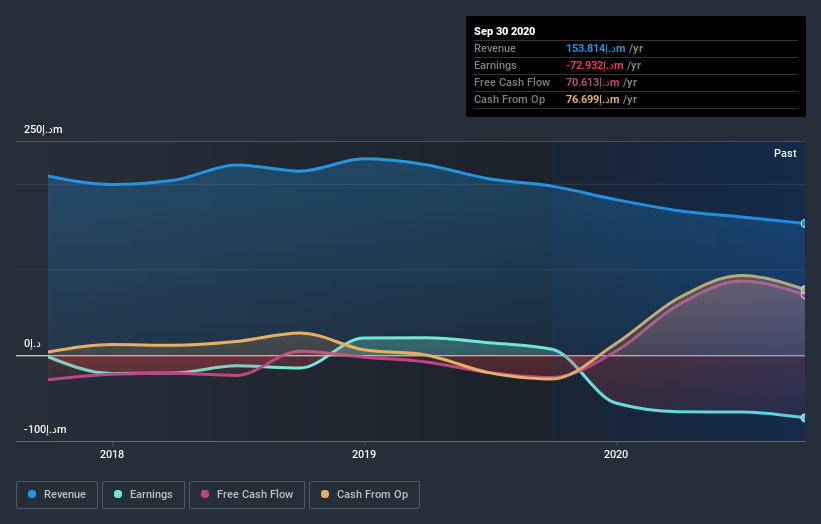Click the 2019 x-axis label

(364, 454)
